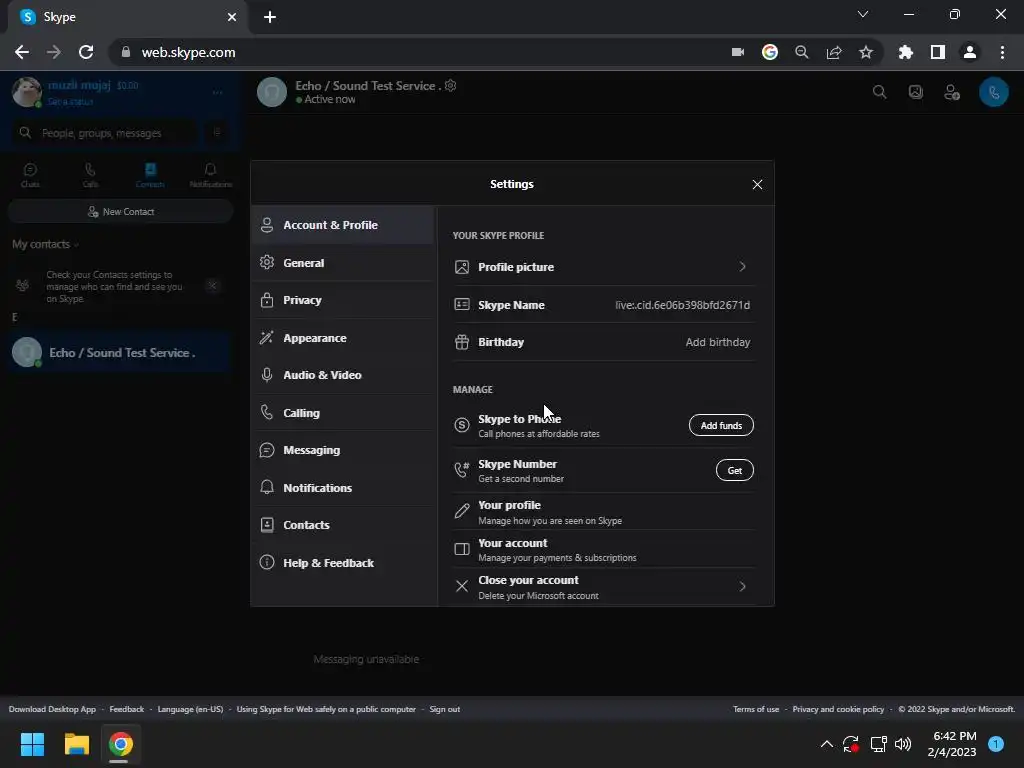Click Add birthday text
Screen dimensions: 1024x768
tap(718, 342)
